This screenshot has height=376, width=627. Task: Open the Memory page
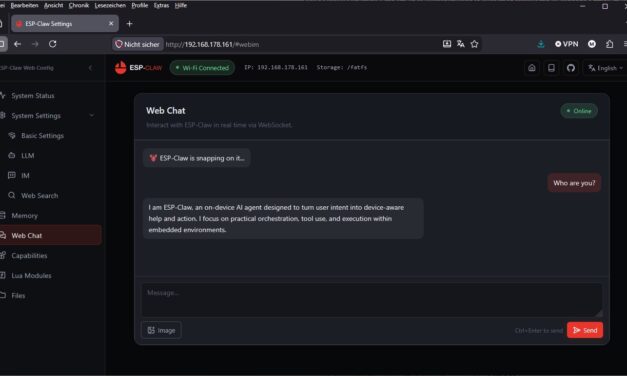tap(24, 216)
